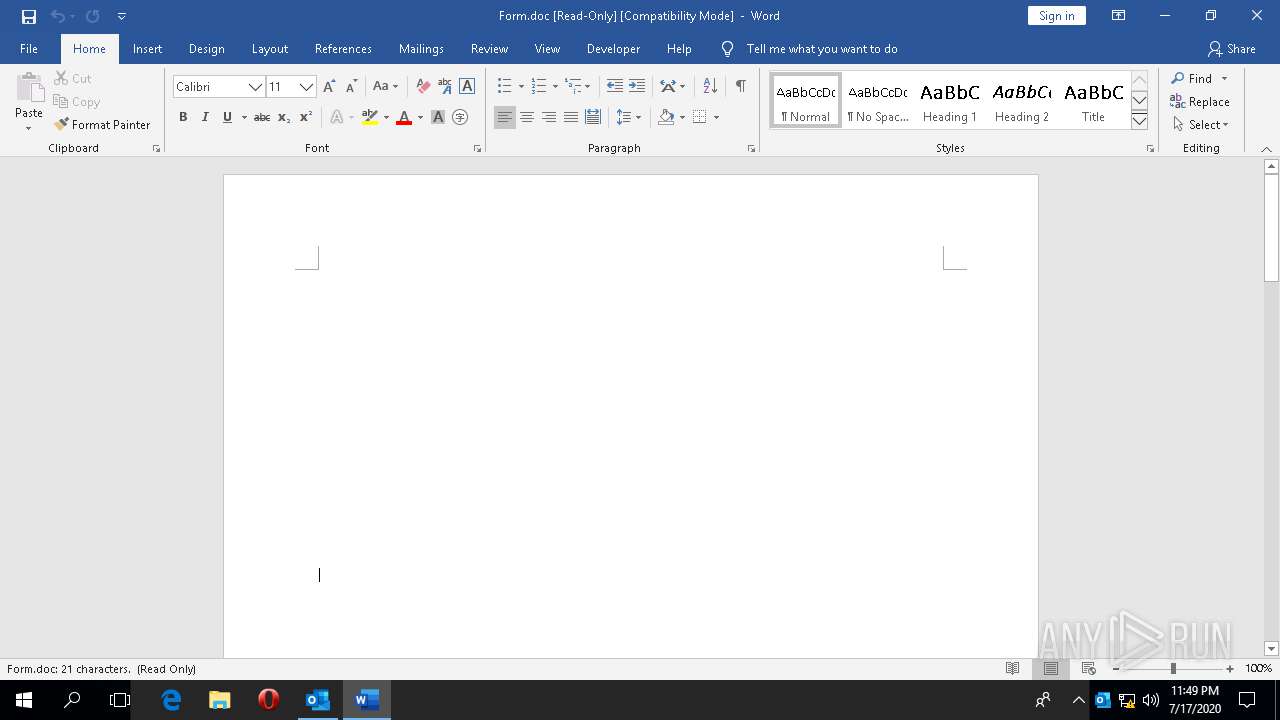Open Line and Paragraph Spacing dropdown
Viewport: 1280px width, 720px height.
tap(628, 117)
